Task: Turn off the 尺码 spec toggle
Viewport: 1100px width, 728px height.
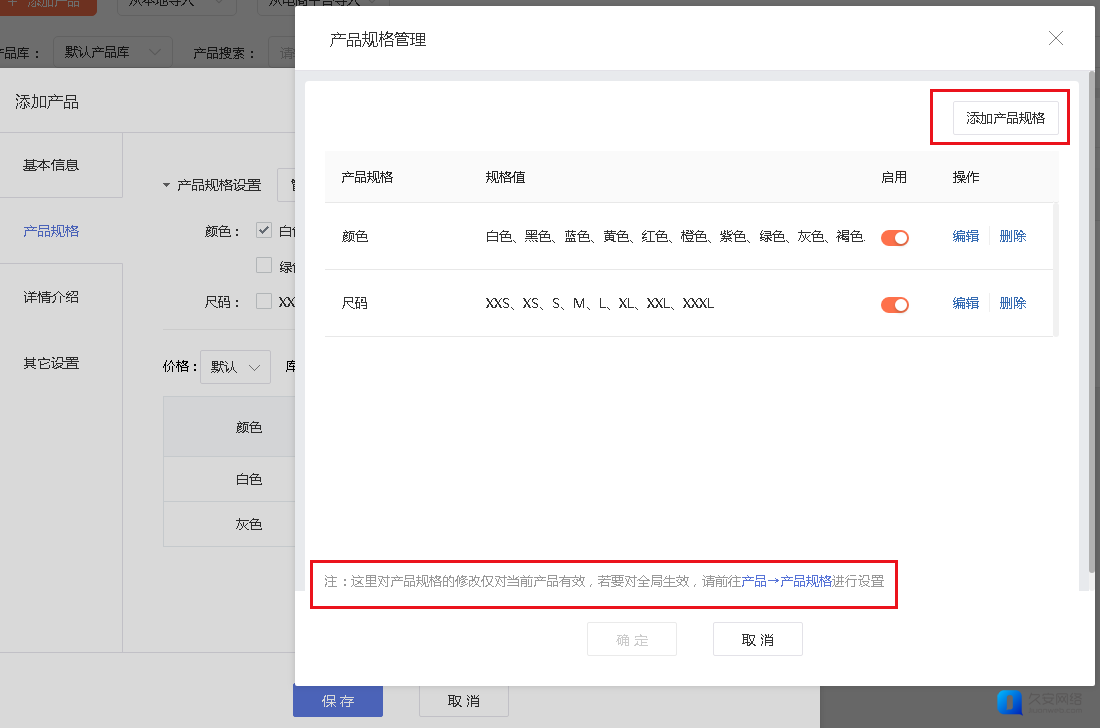Action: pyautogui.click(x=894, y=305)
